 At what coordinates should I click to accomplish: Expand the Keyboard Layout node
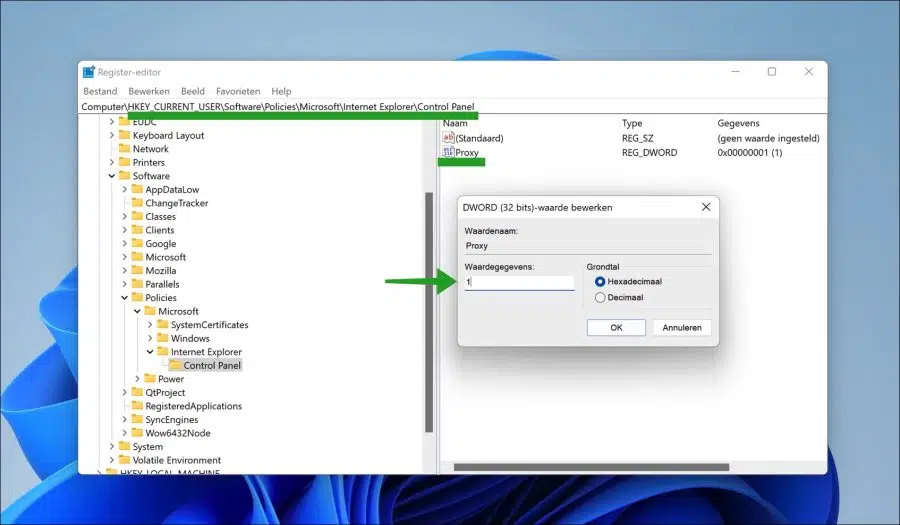pyautogui.click(x=112, y=135)
